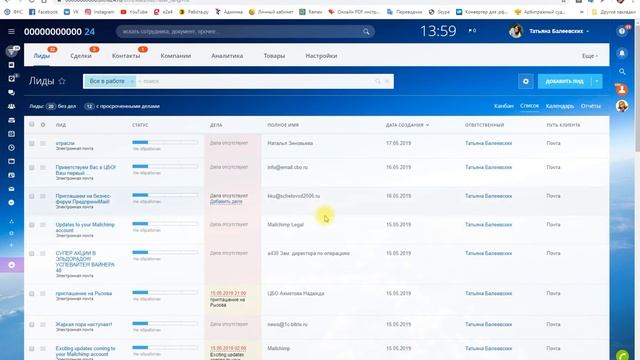Click the 20 без дел counter
Image resolution: width=640 pixels, height=360 pixels.
click(61, 106)
